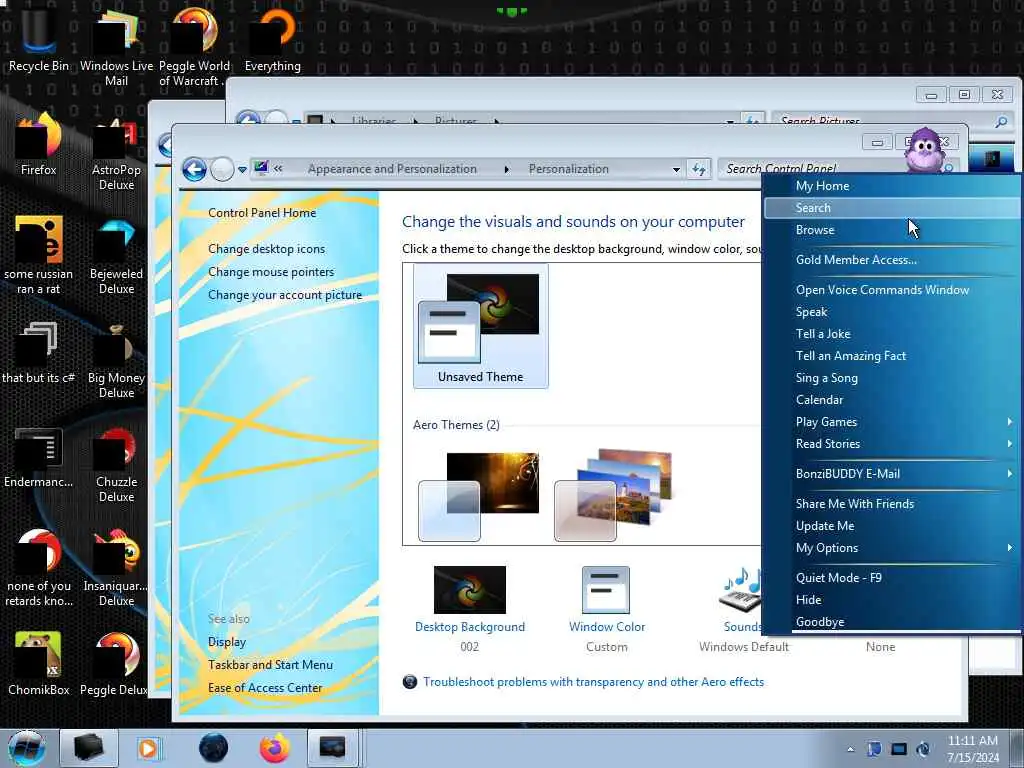The width and height of the screenshot is (1024, 768).
Task: Open the recent pages dropdown arrow
Action: point(242,170)
